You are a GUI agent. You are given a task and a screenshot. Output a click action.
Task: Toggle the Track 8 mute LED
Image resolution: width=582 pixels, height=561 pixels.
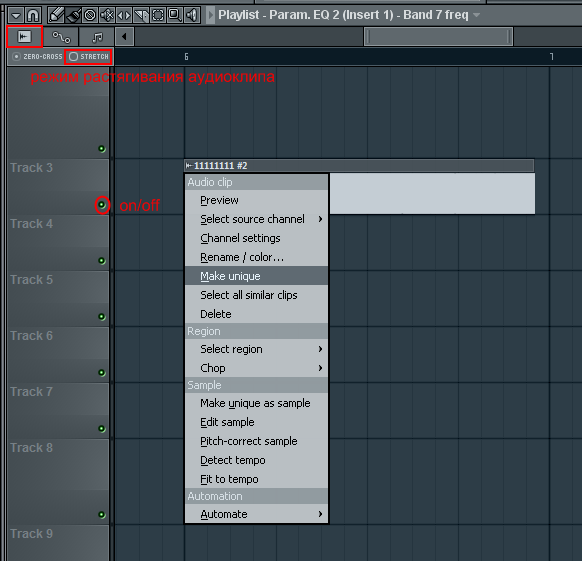click(102, 515)
